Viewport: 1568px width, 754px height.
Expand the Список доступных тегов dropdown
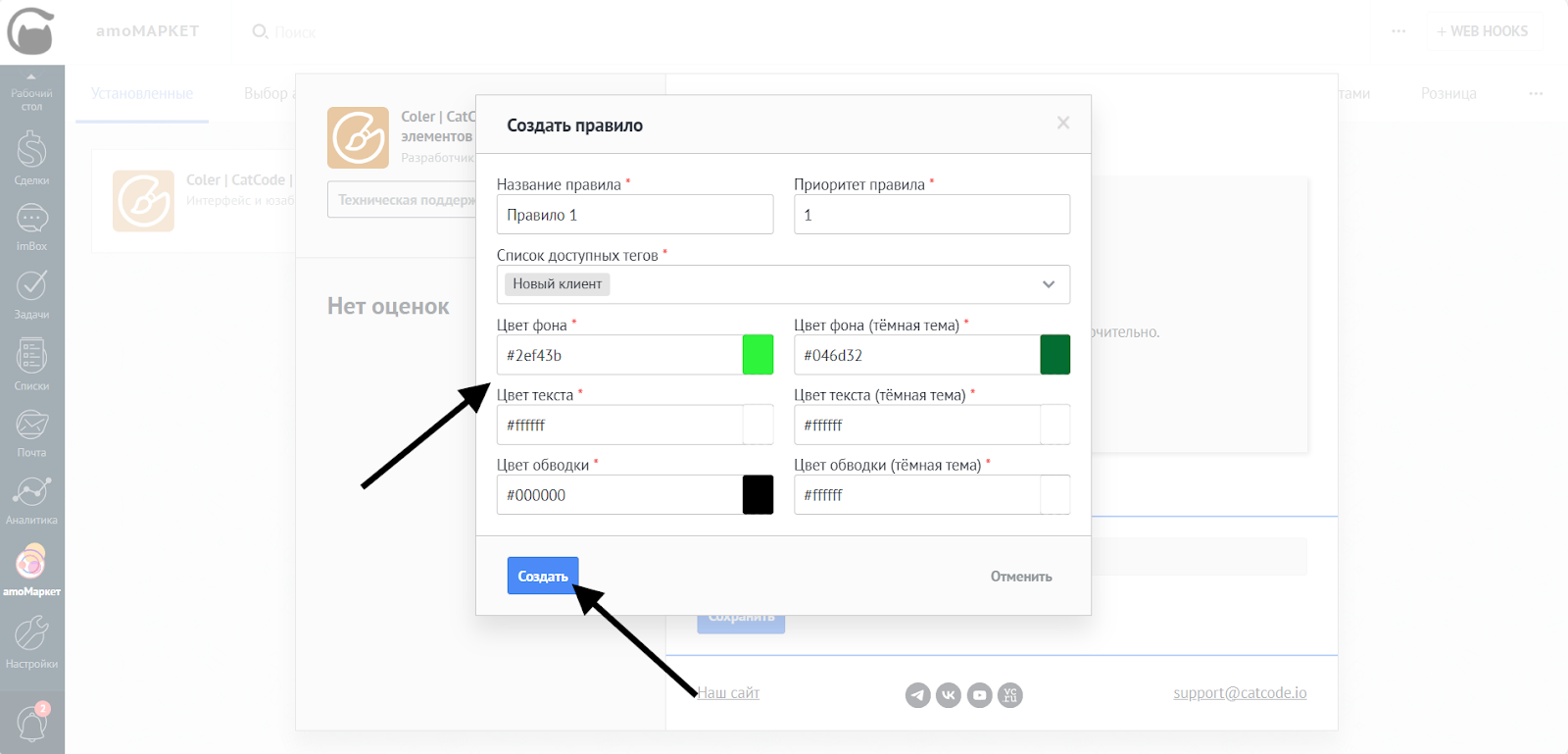coord(1048,284)
